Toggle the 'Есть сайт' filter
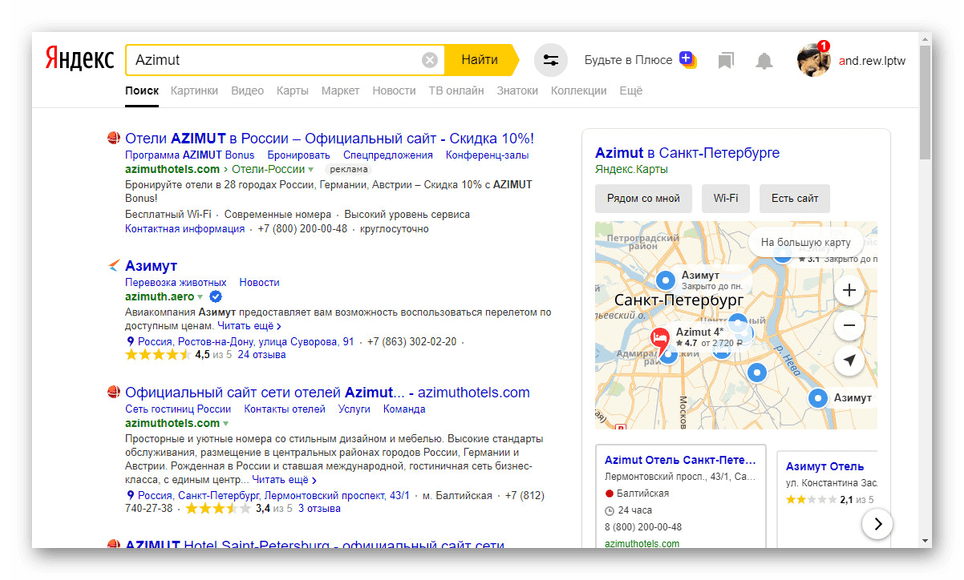Screen dimensions: 964x580 pos(794,198)
